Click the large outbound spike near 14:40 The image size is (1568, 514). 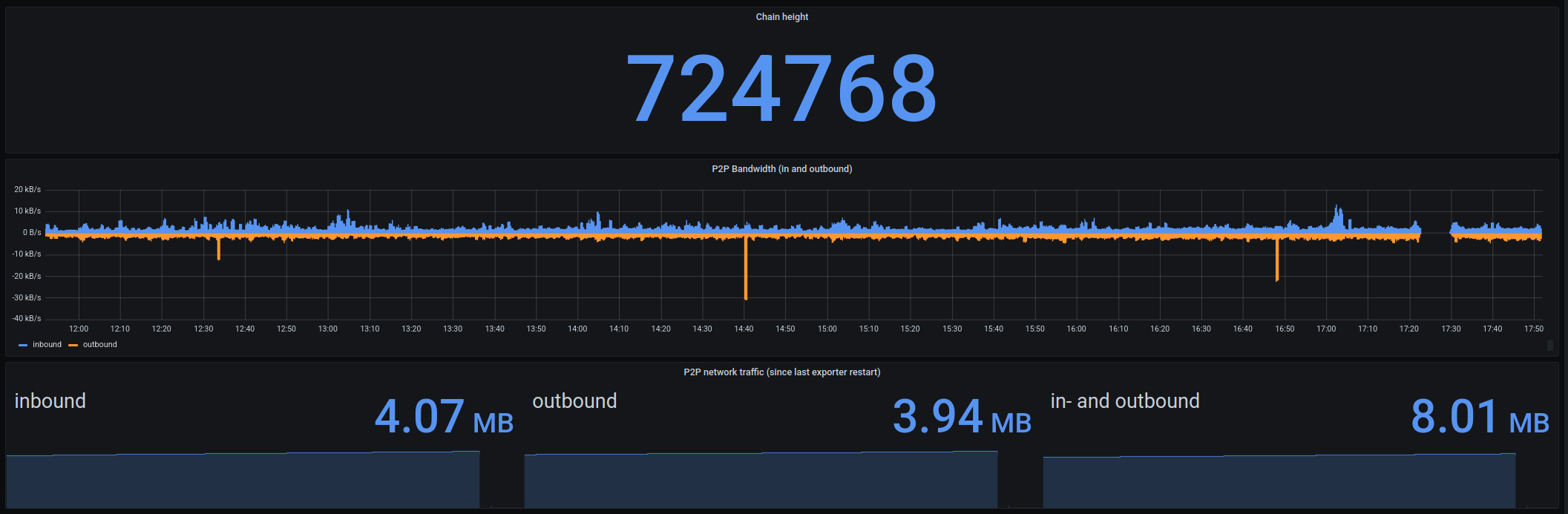[x=746, y=268]
